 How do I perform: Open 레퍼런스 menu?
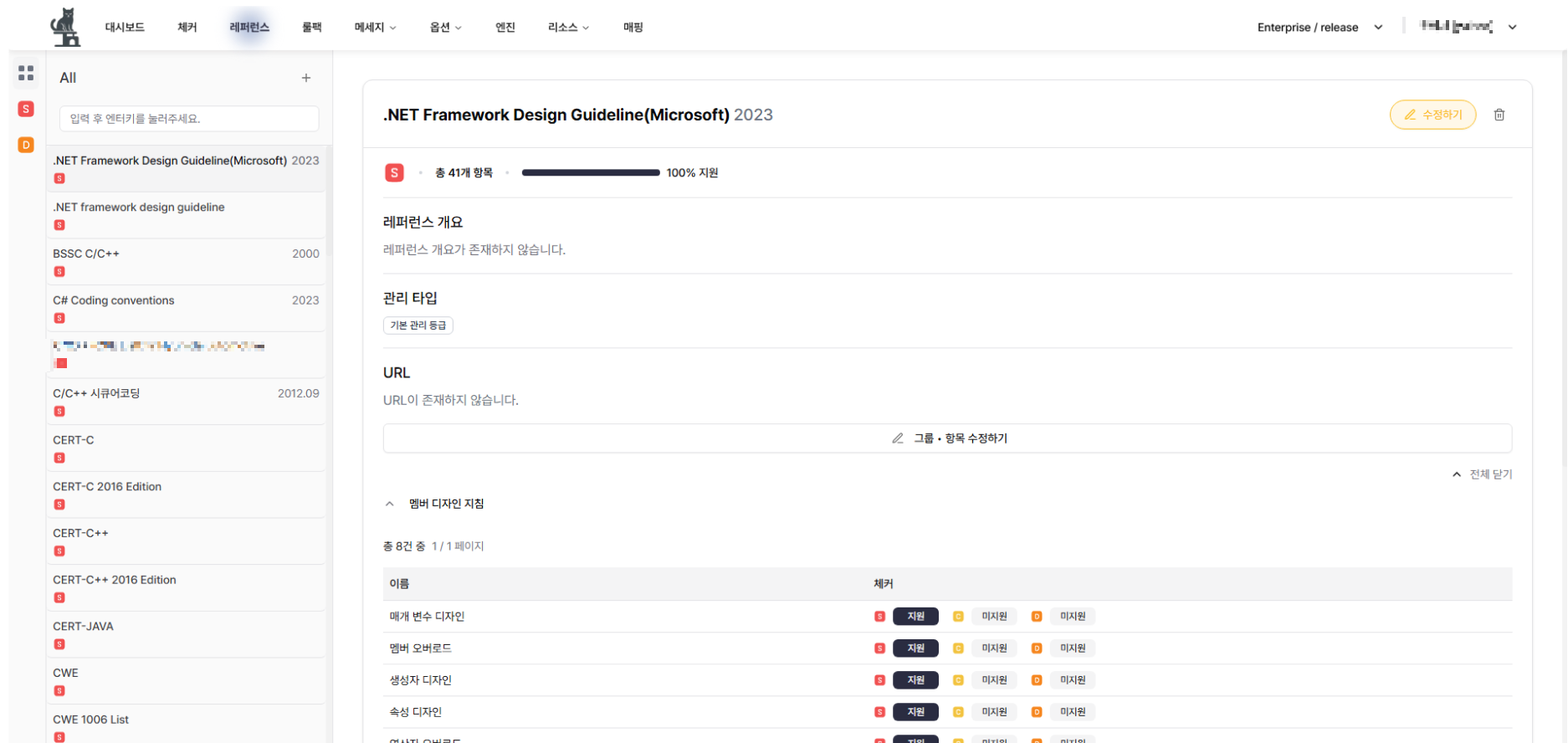tap(249, 28)
